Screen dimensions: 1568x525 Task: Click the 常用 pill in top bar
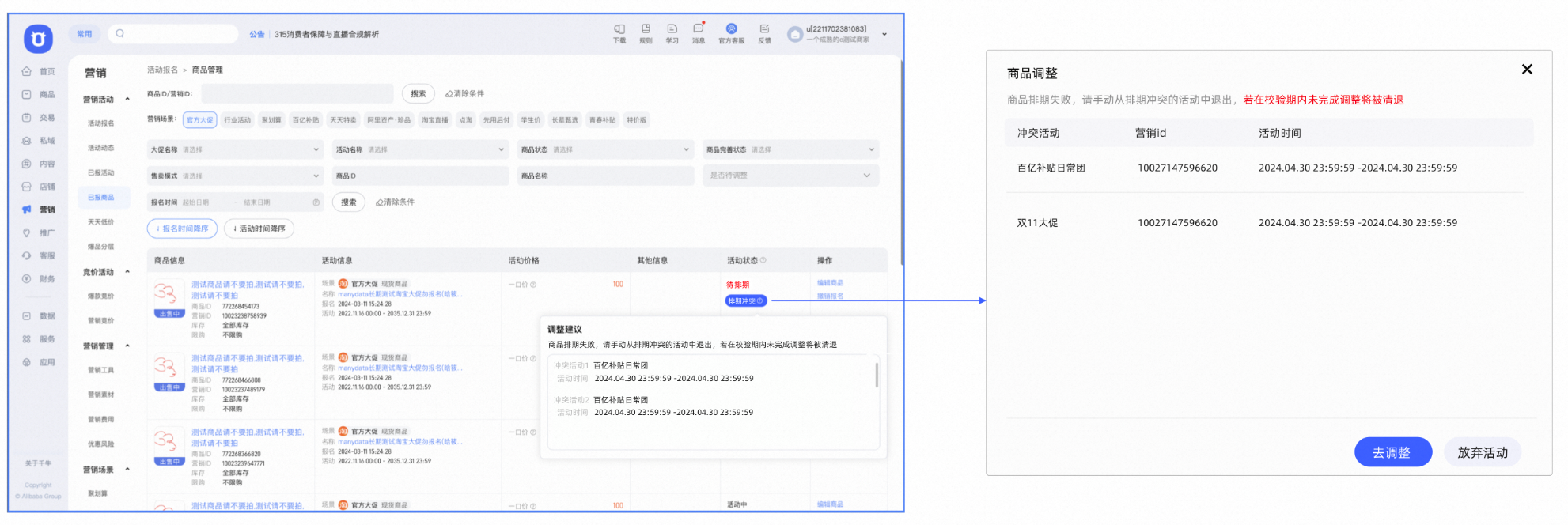(85, 34)
